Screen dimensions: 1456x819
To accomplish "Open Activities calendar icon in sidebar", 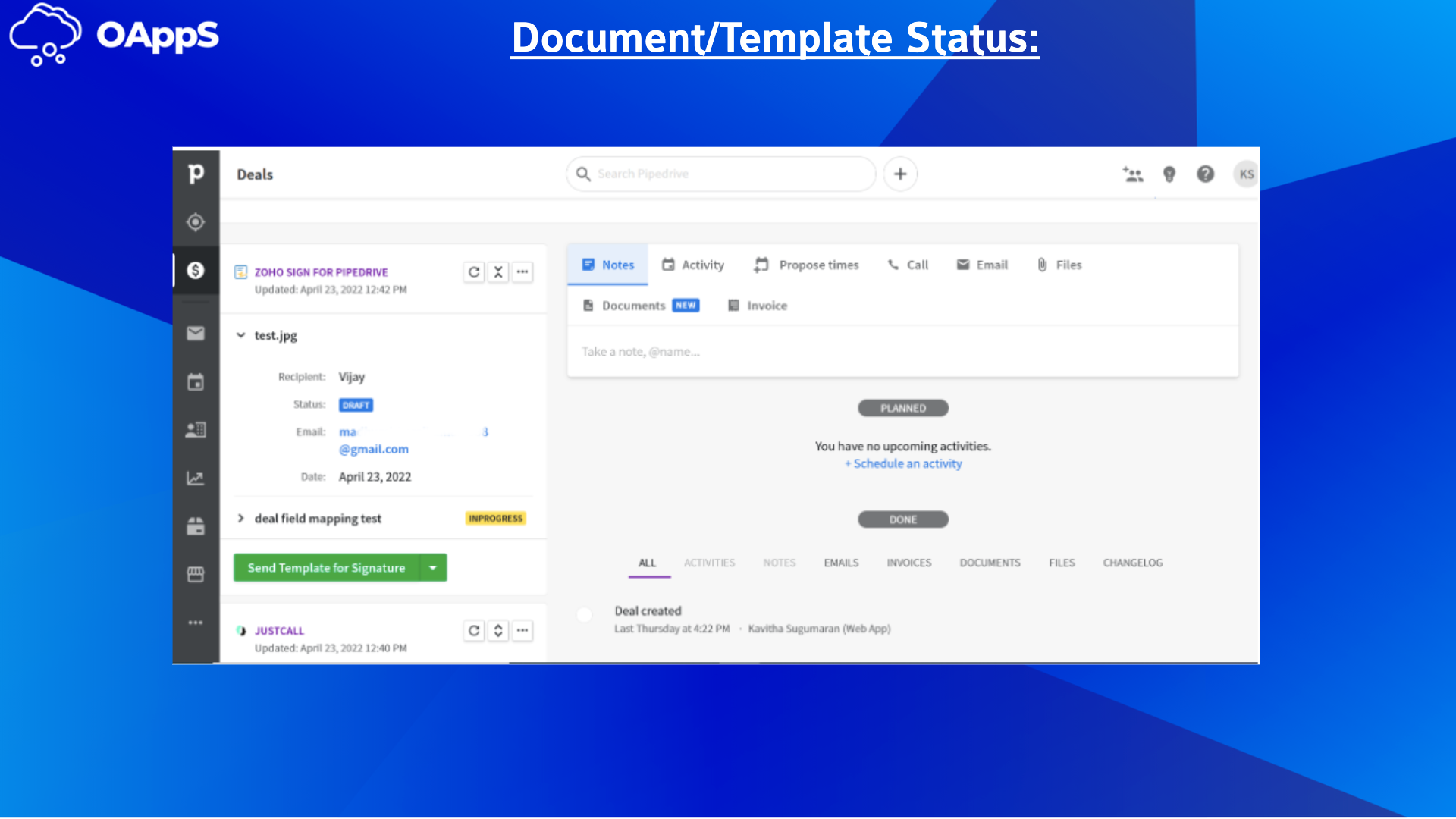I will [196, 381].
